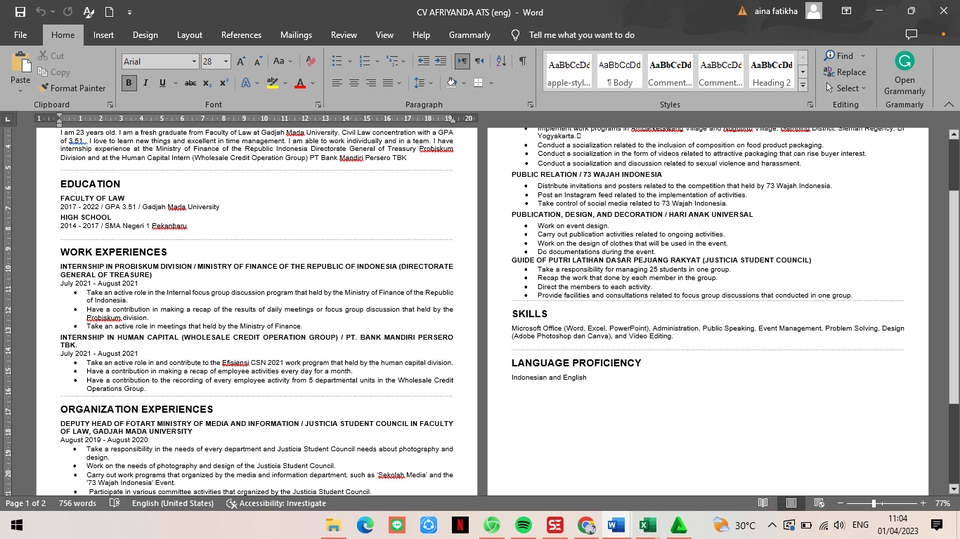Click the Format Painter button
Image resolution: width=960 pixels, height=539 pixels.
pos(72,88)
